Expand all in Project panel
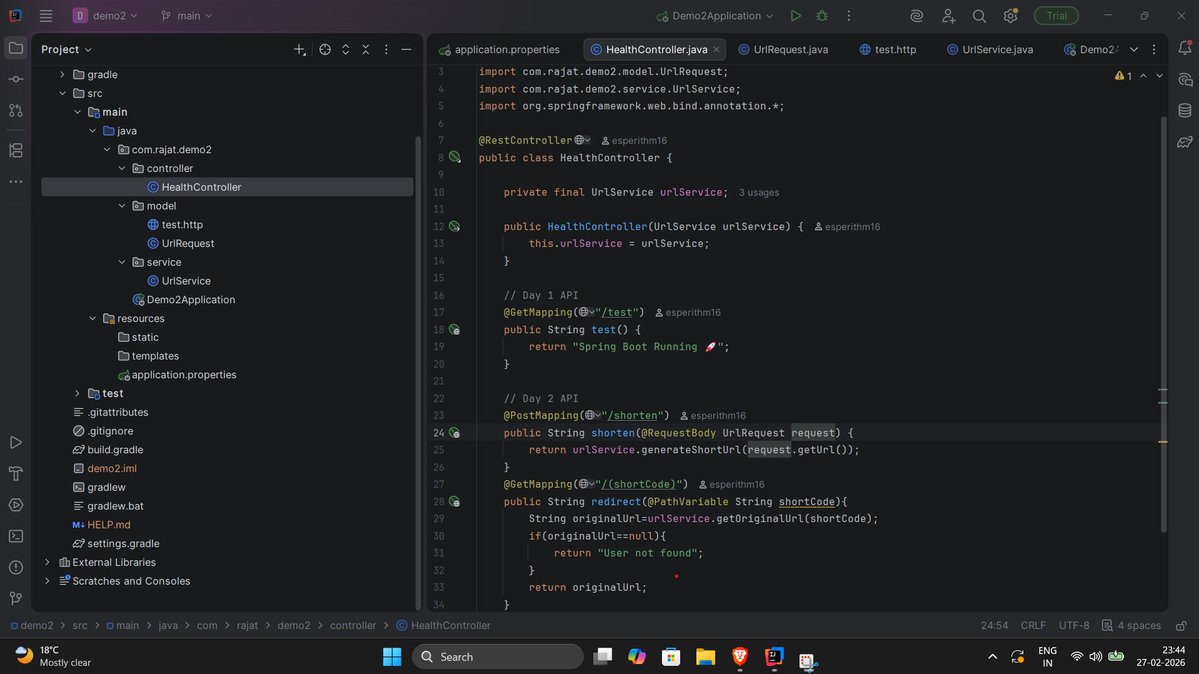 pyautogui.click(x=346, y=49)
